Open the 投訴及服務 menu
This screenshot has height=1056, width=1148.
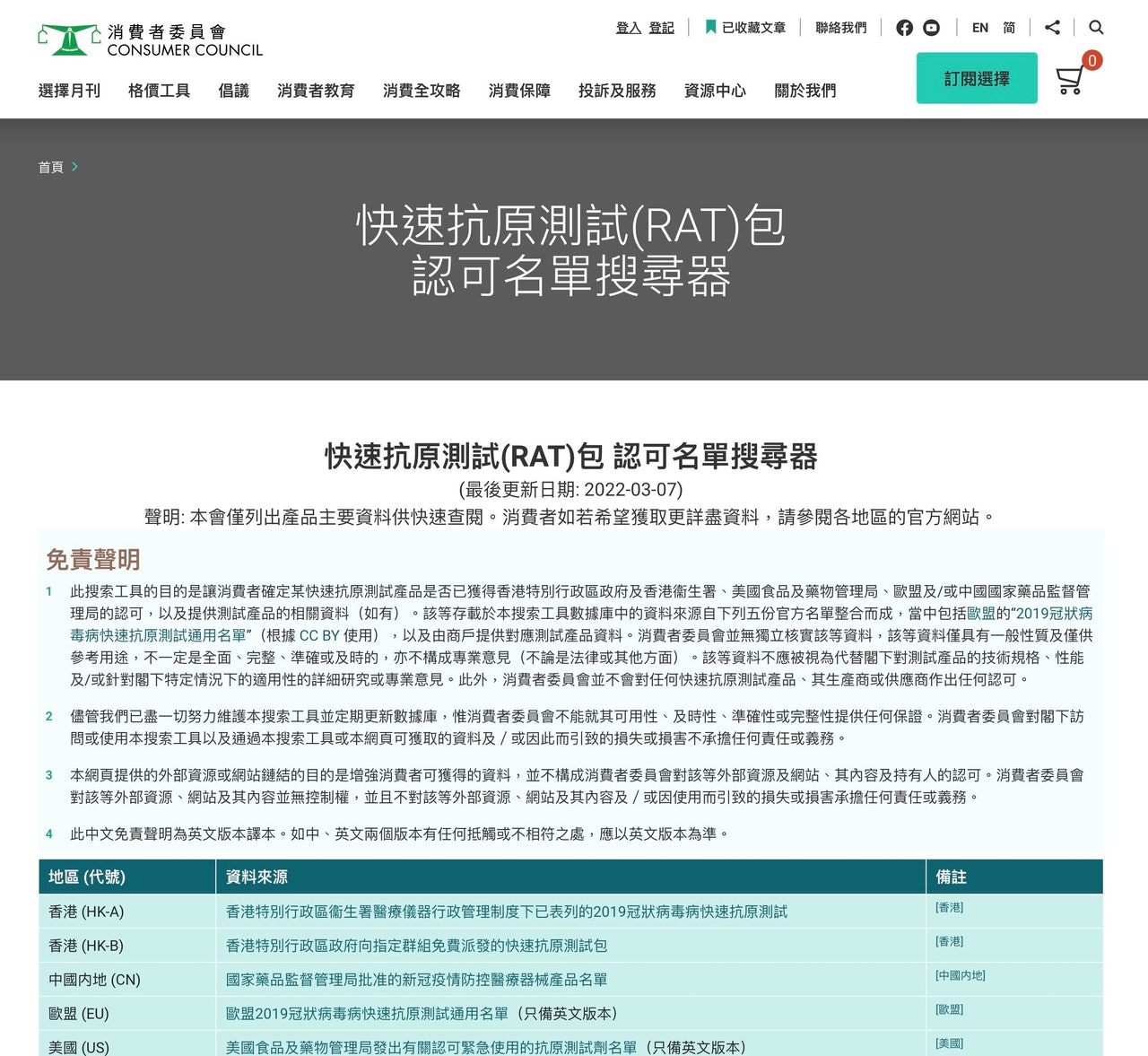tap(617, 91)
